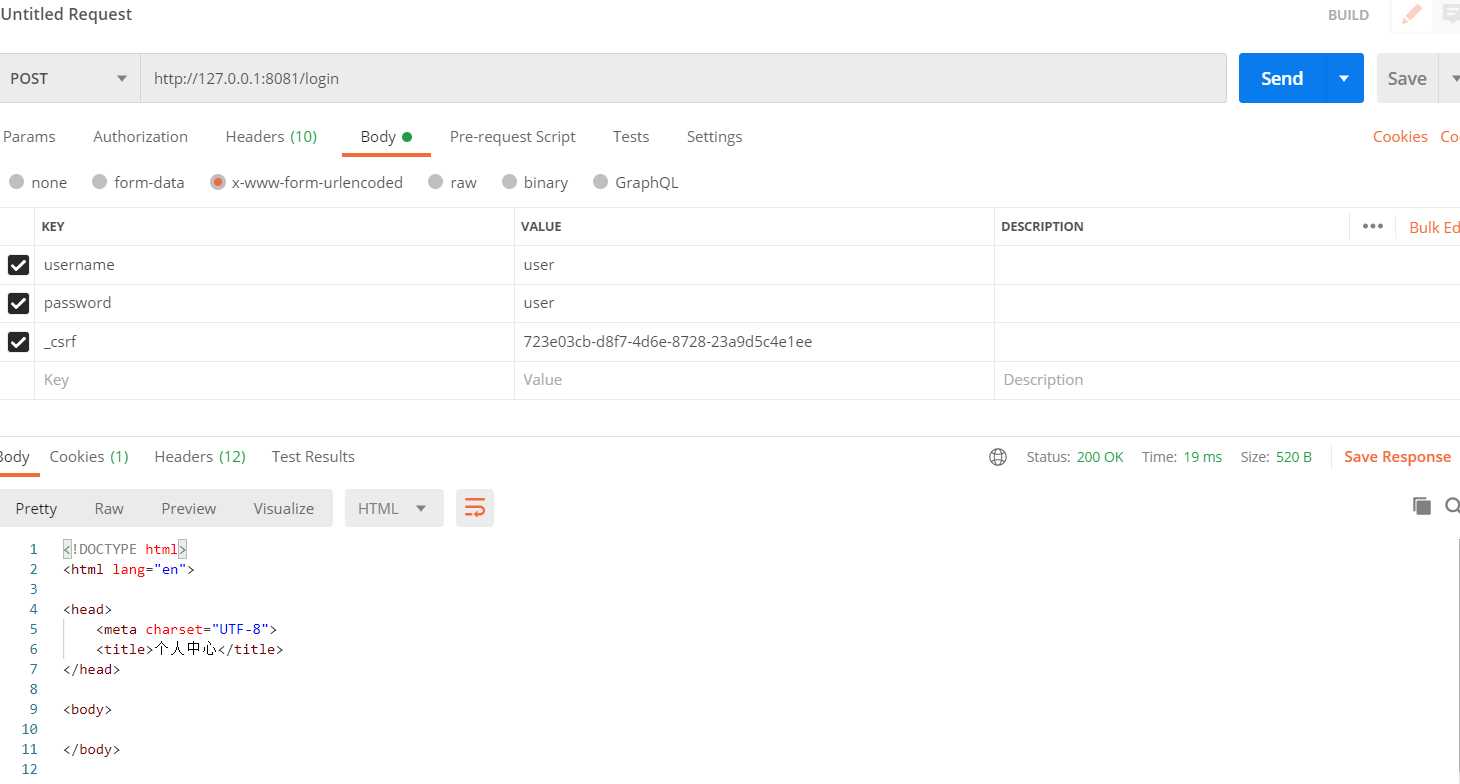Click the html lang="en" line in response
The image size is (1460, 784).
(129, 569)
